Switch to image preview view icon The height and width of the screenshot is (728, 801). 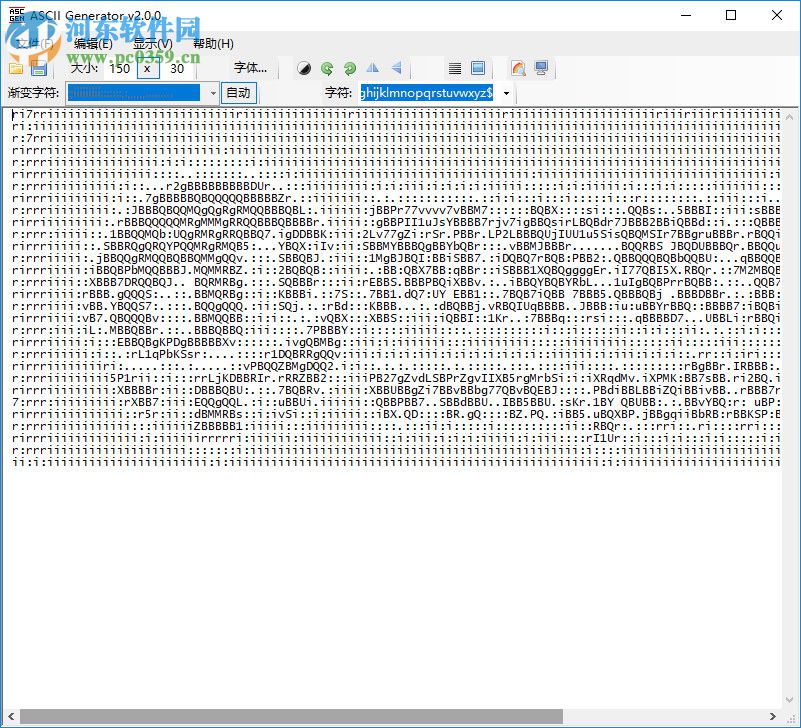click(480, 68)
